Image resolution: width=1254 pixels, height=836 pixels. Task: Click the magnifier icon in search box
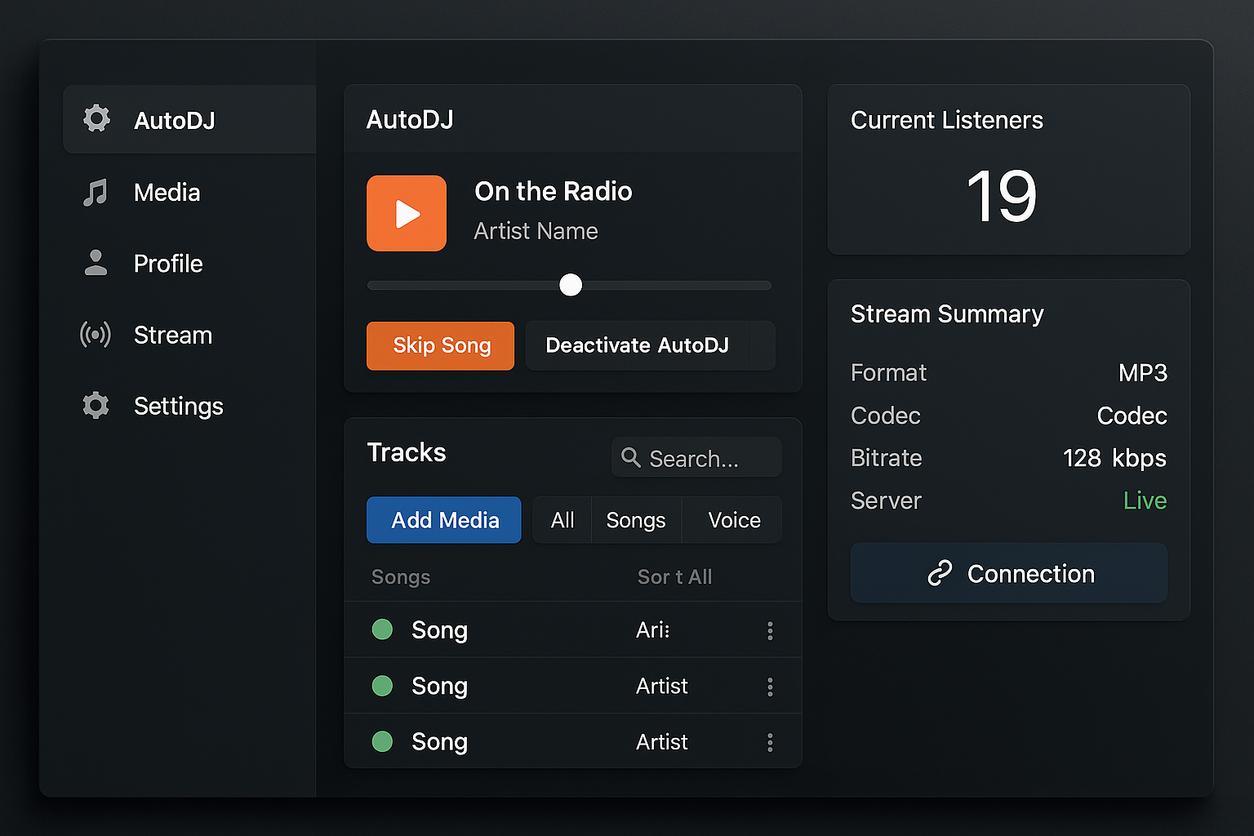click(x=631, y=458)
